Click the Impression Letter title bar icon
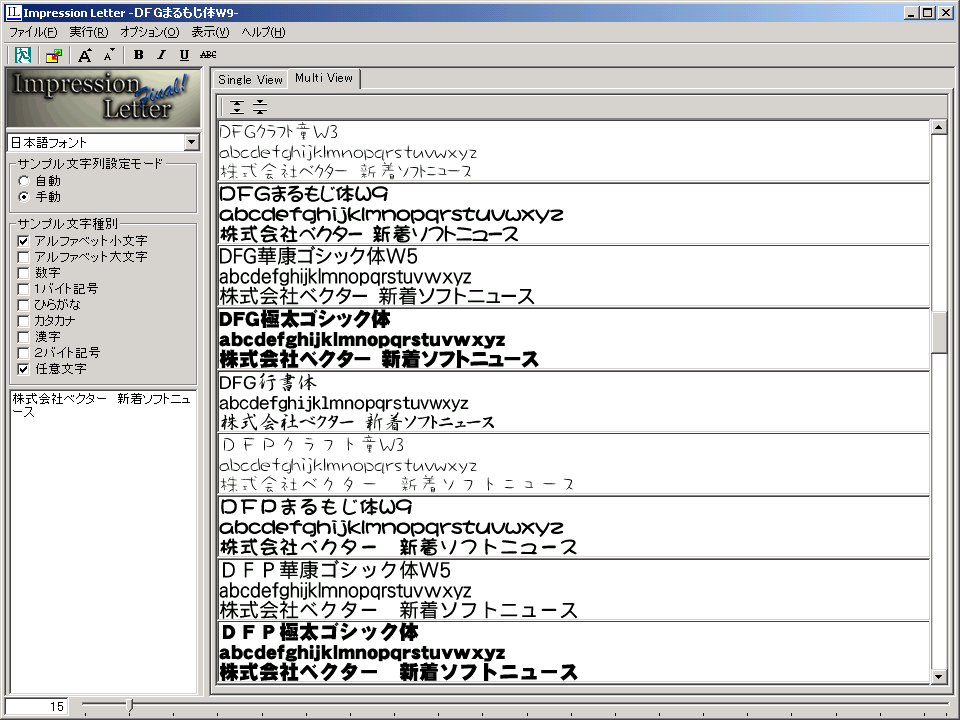 coord(12,12)
